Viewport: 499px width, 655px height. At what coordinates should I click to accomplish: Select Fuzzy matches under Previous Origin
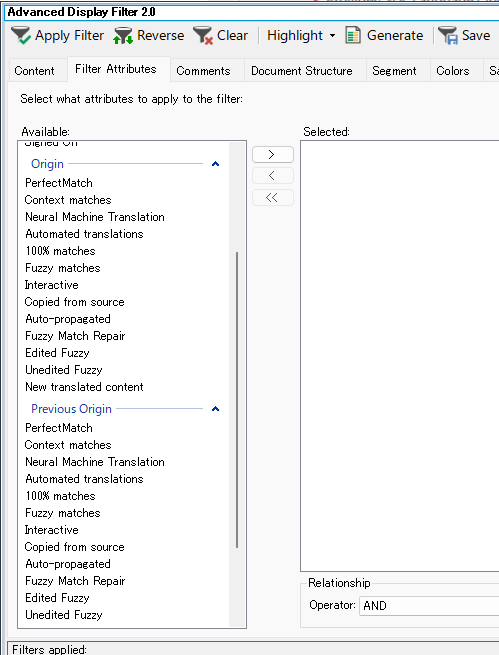tap(63, 513)
